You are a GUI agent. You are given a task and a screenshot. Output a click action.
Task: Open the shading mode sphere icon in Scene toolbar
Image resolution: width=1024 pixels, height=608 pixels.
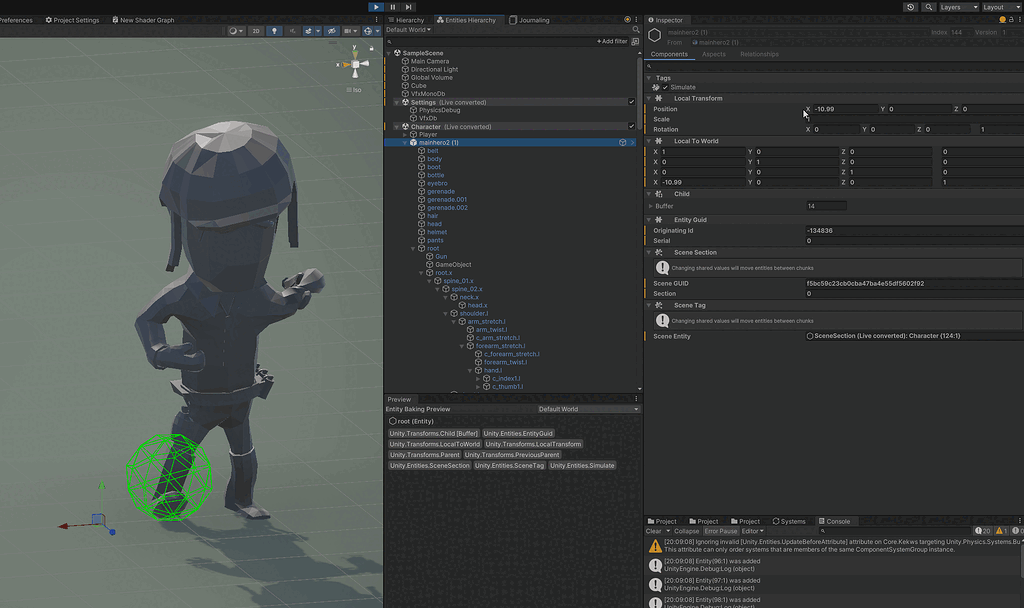pos(233,31)
